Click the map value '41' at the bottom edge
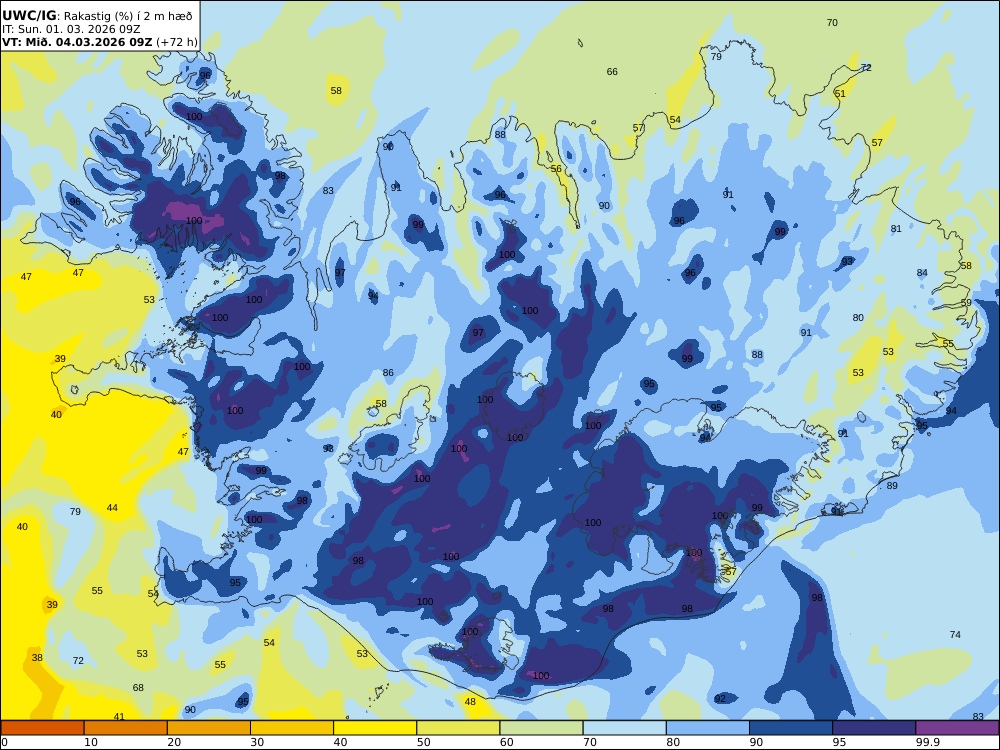The height and width of the screenshot is (750, 1000). pos(119,717)
